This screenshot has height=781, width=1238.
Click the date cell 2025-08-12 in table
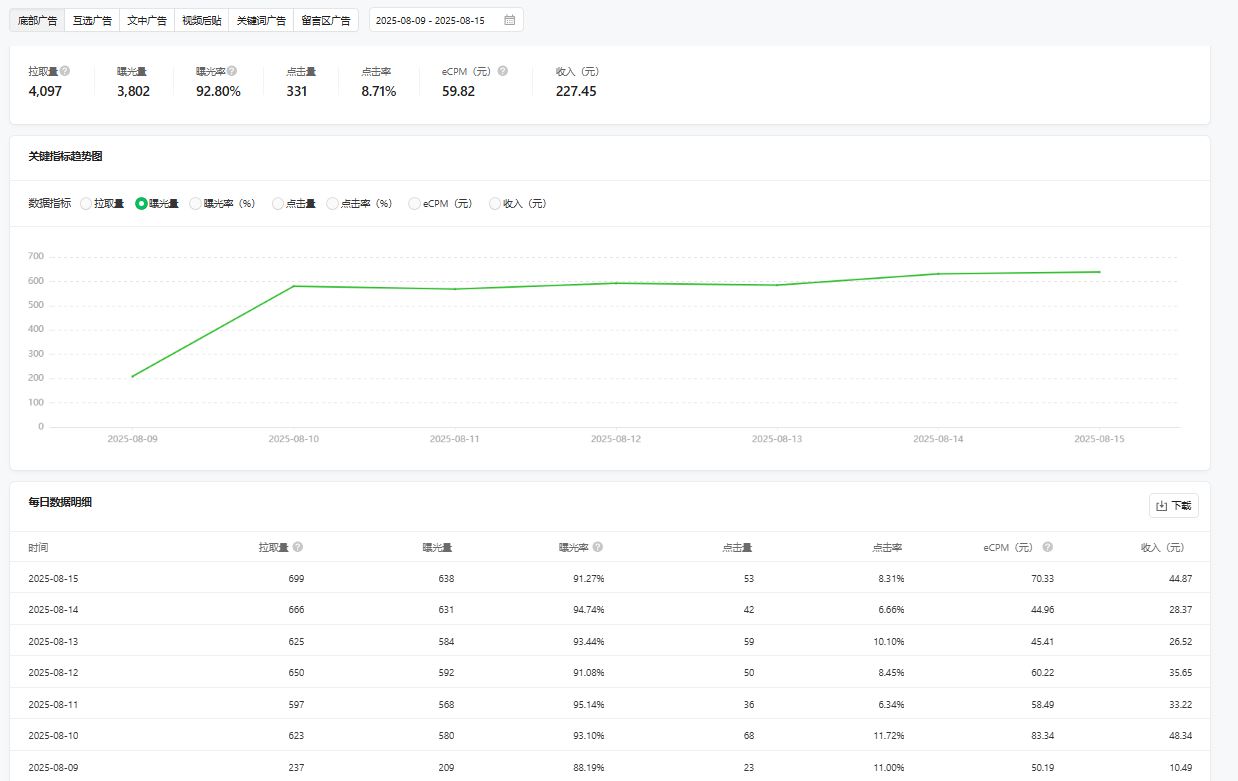click(x=53, y=673)
